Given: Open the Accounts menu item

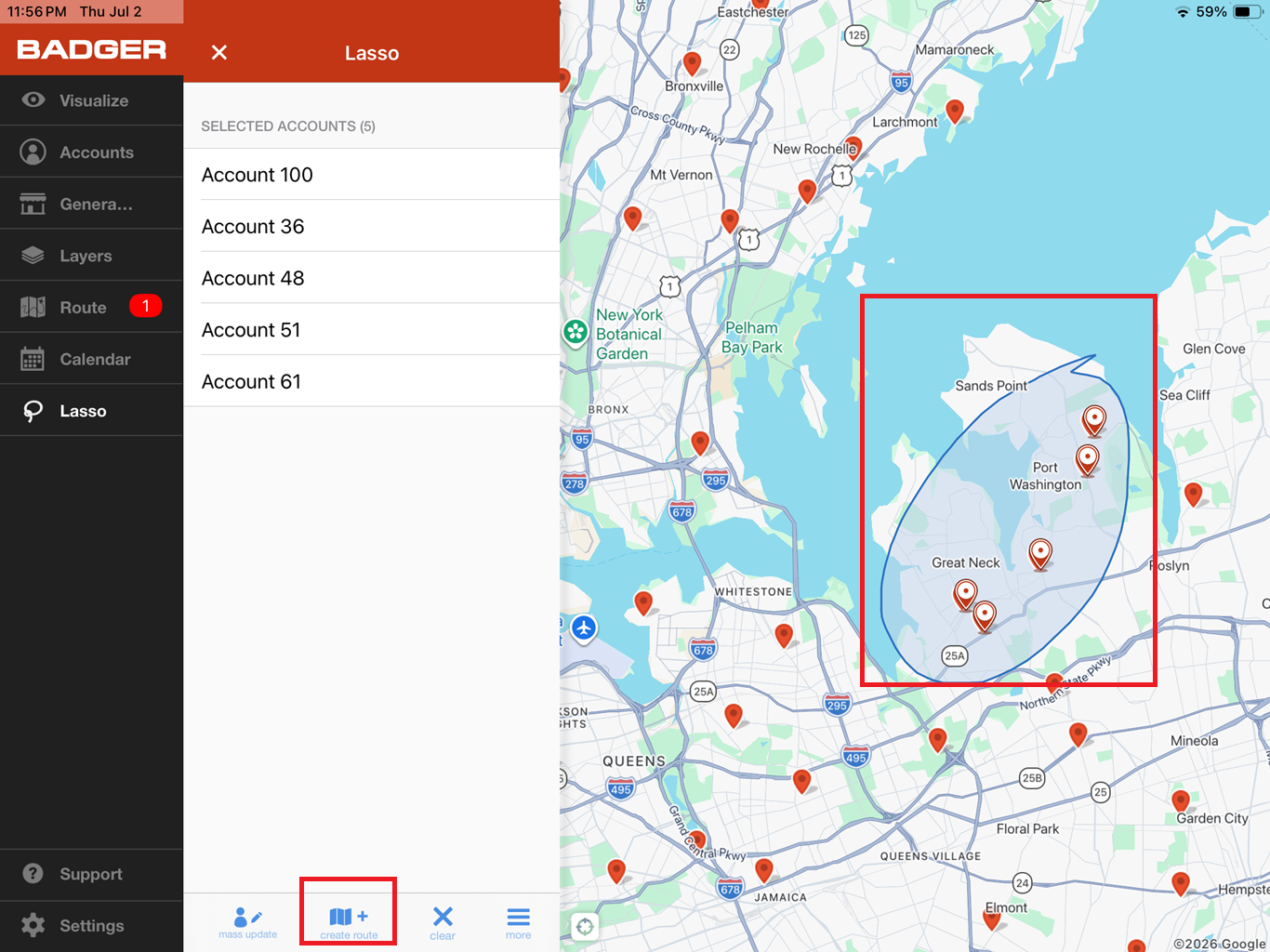Looking at the screenshot, I should [x=91, y=152].
